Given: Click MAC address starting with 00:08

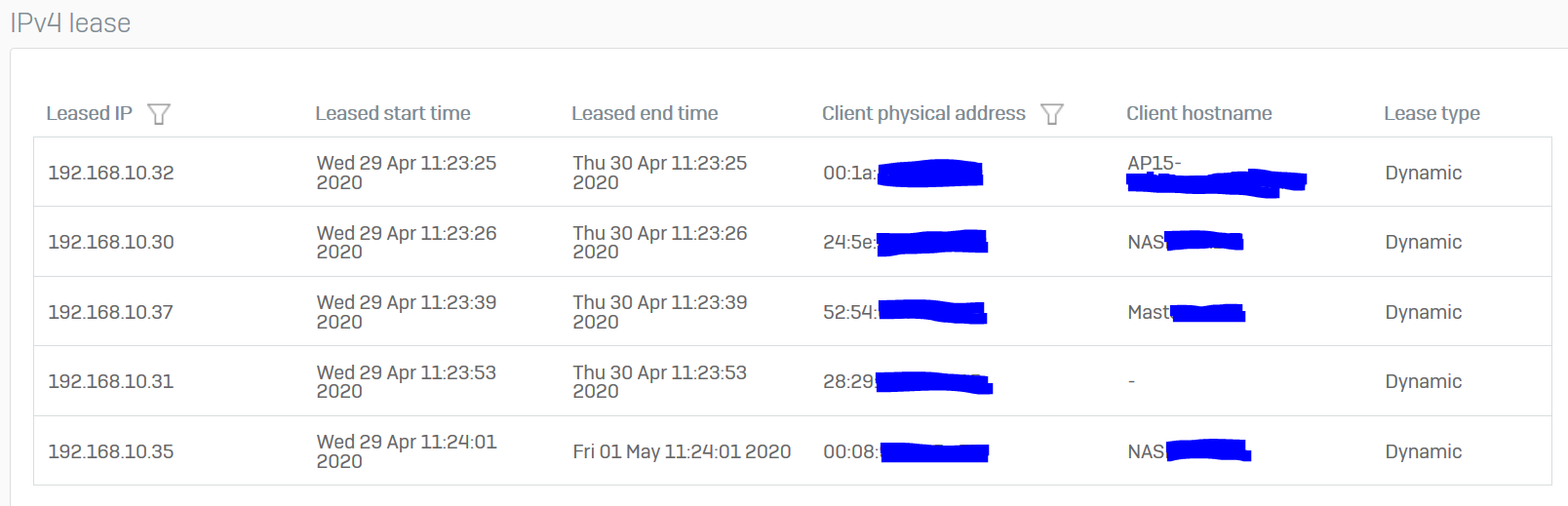Looking at the screenshot, I should point(906,451).
